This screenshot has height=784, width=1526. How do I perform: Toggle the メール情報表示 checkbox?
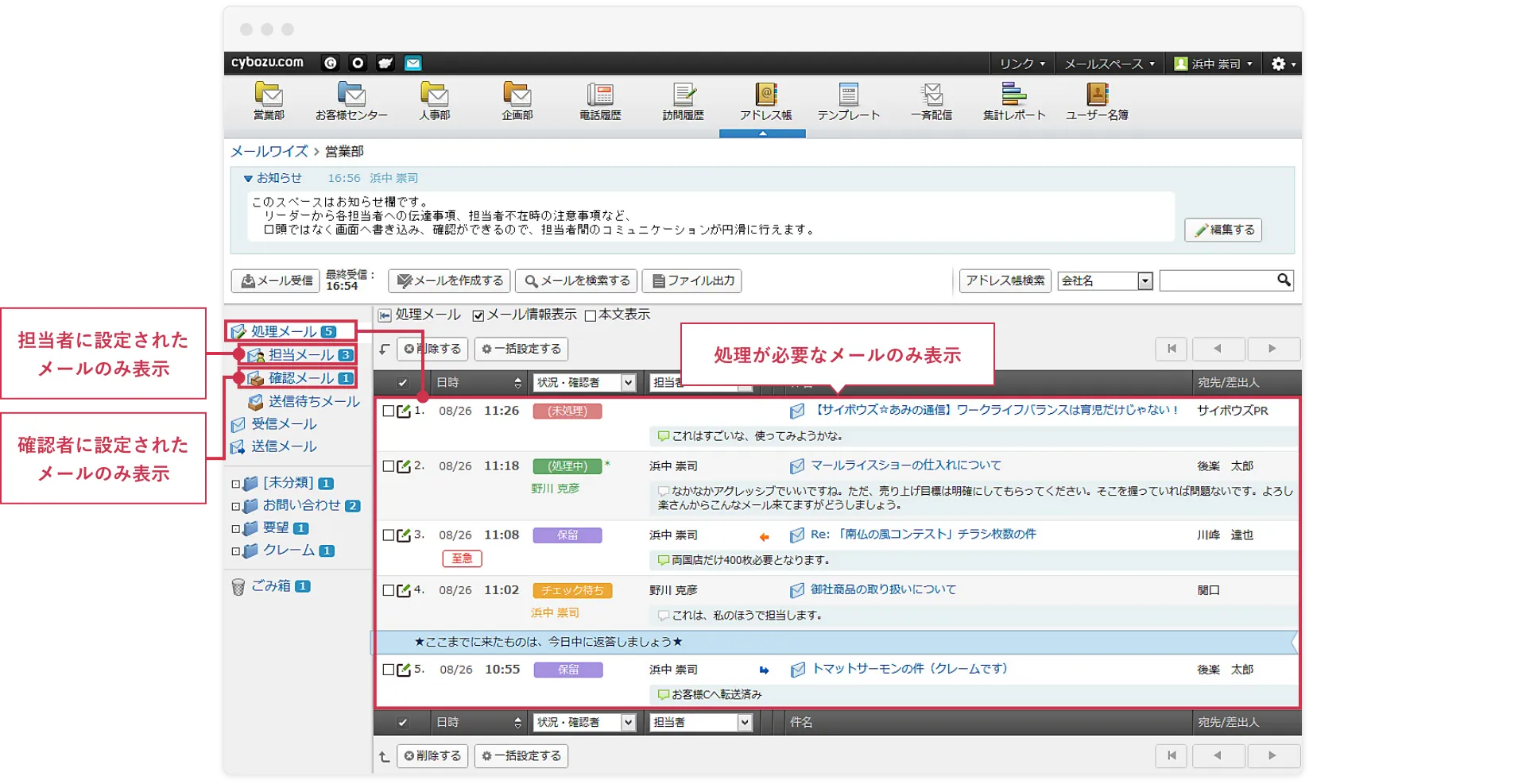[478, 316]
